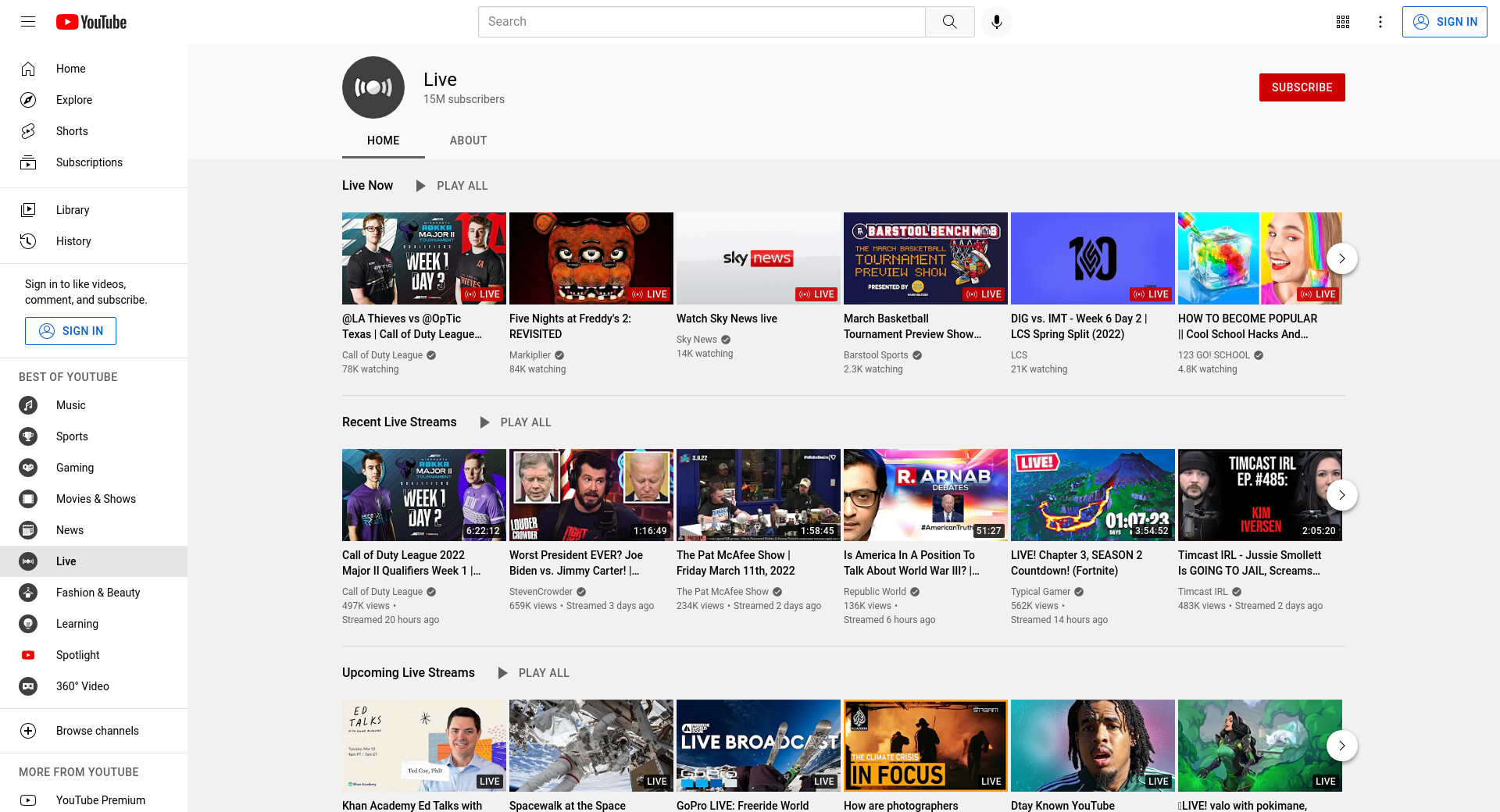Click the News icon
The width and height of the screenshot is (1500, 812).
click(28, 530)
